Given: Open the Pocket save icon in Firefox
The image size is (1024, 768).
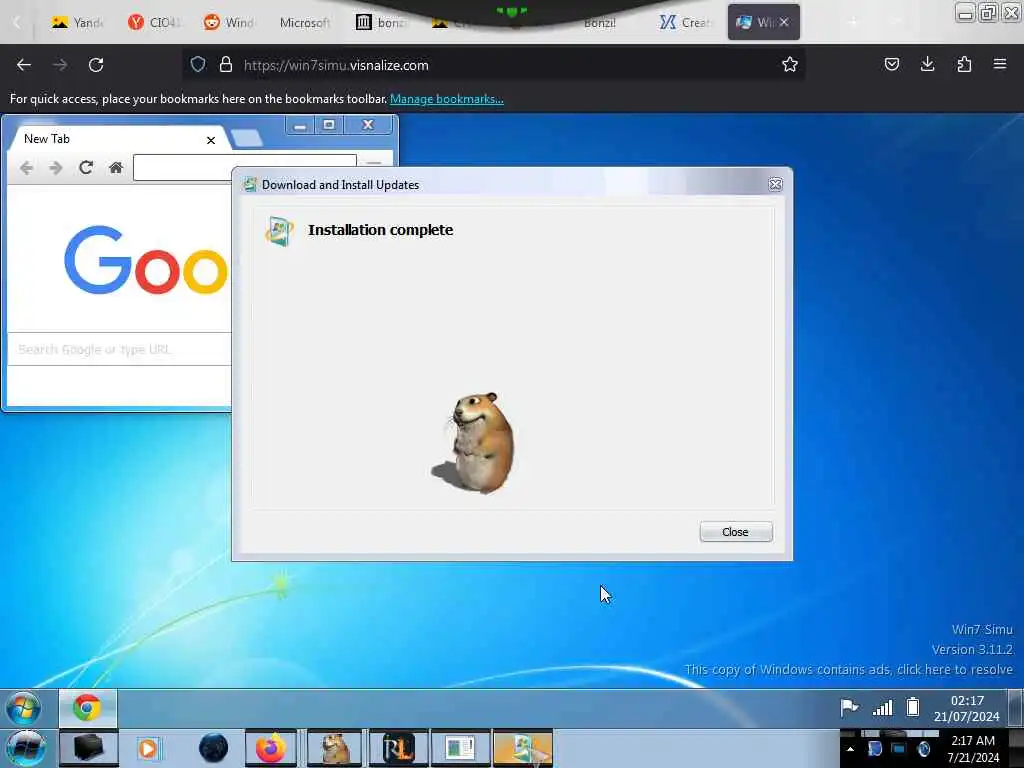Looking at the screenshot, I should (891, 64).
